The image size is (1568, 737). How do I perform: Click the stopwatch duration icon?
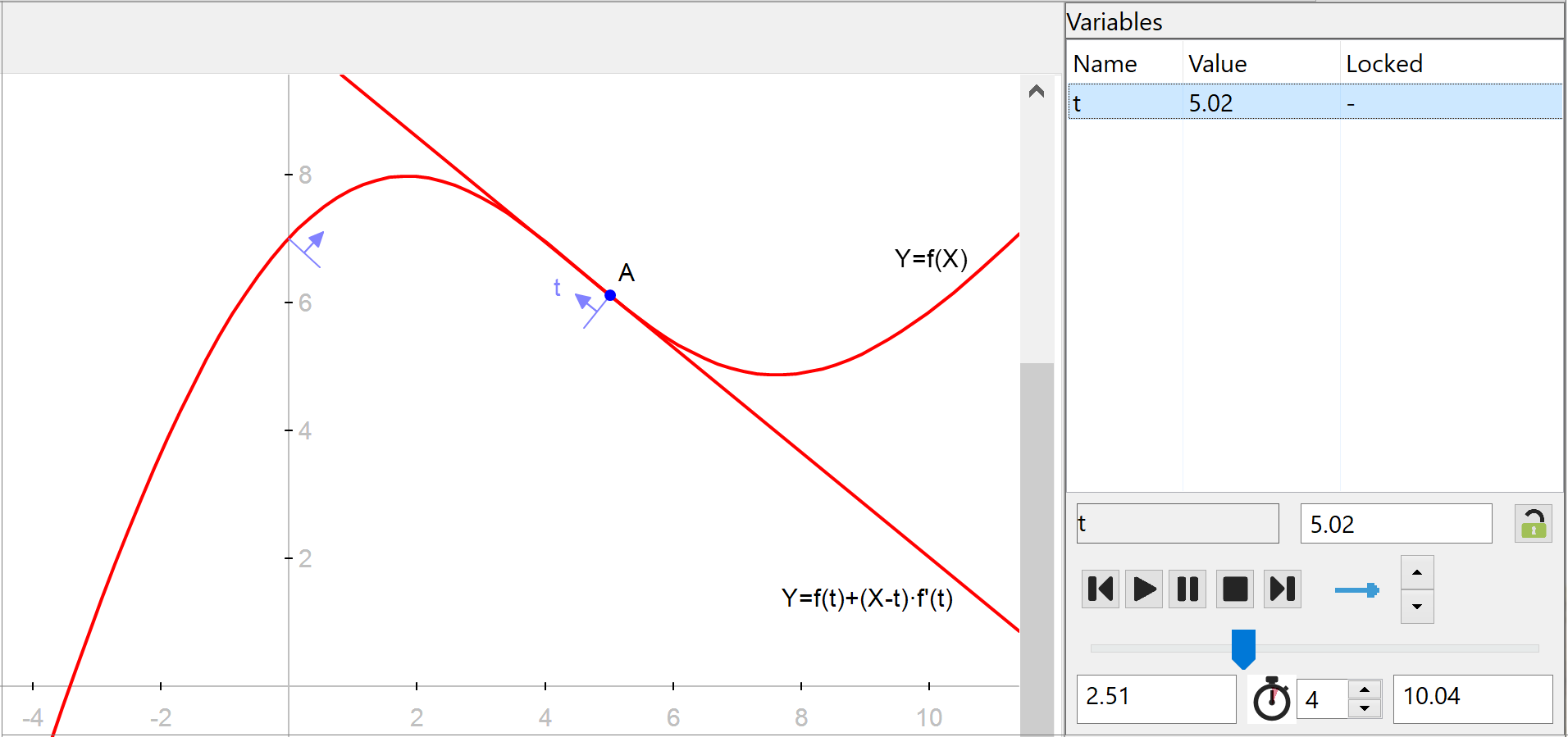1271,699
